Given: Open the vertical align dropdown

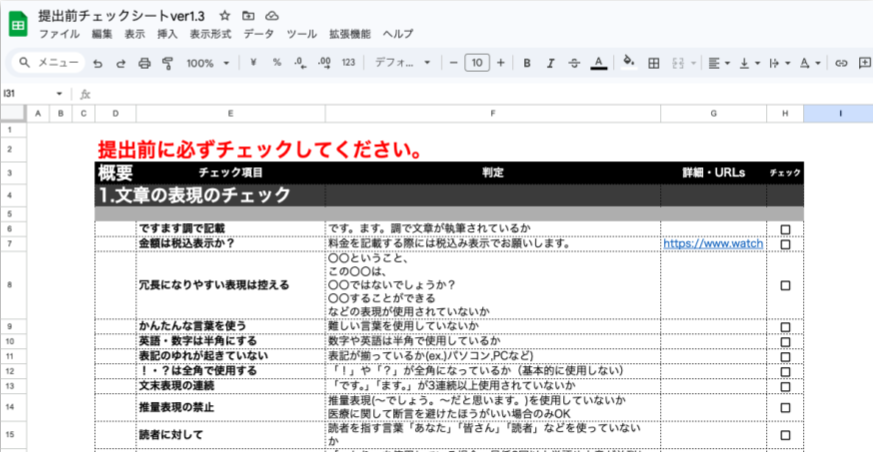Looking at the screenshot, I should tap(749, 63).
